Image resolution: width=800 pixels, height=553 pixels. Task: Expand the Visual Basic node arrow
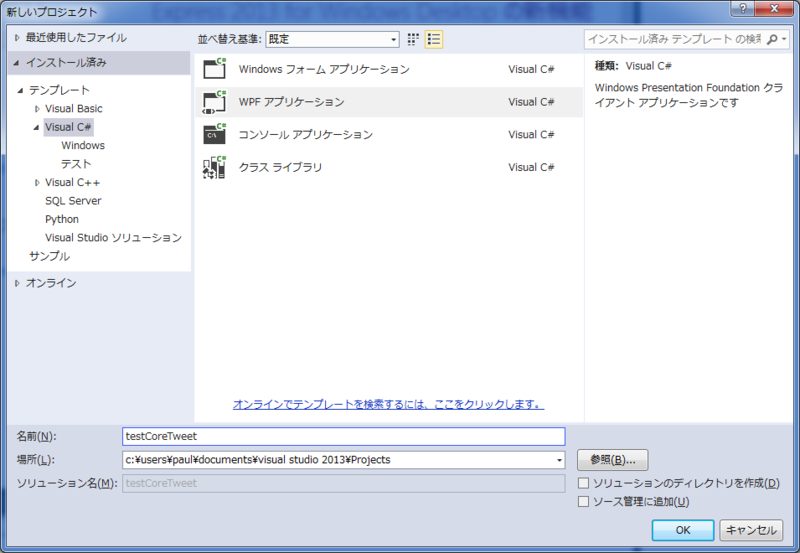pos(37,109)
